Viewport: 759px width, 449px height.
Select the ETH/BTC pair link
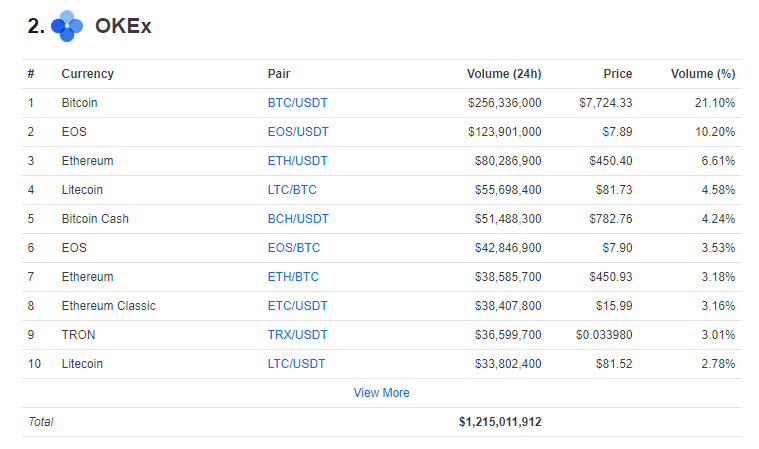pos(293,277)
